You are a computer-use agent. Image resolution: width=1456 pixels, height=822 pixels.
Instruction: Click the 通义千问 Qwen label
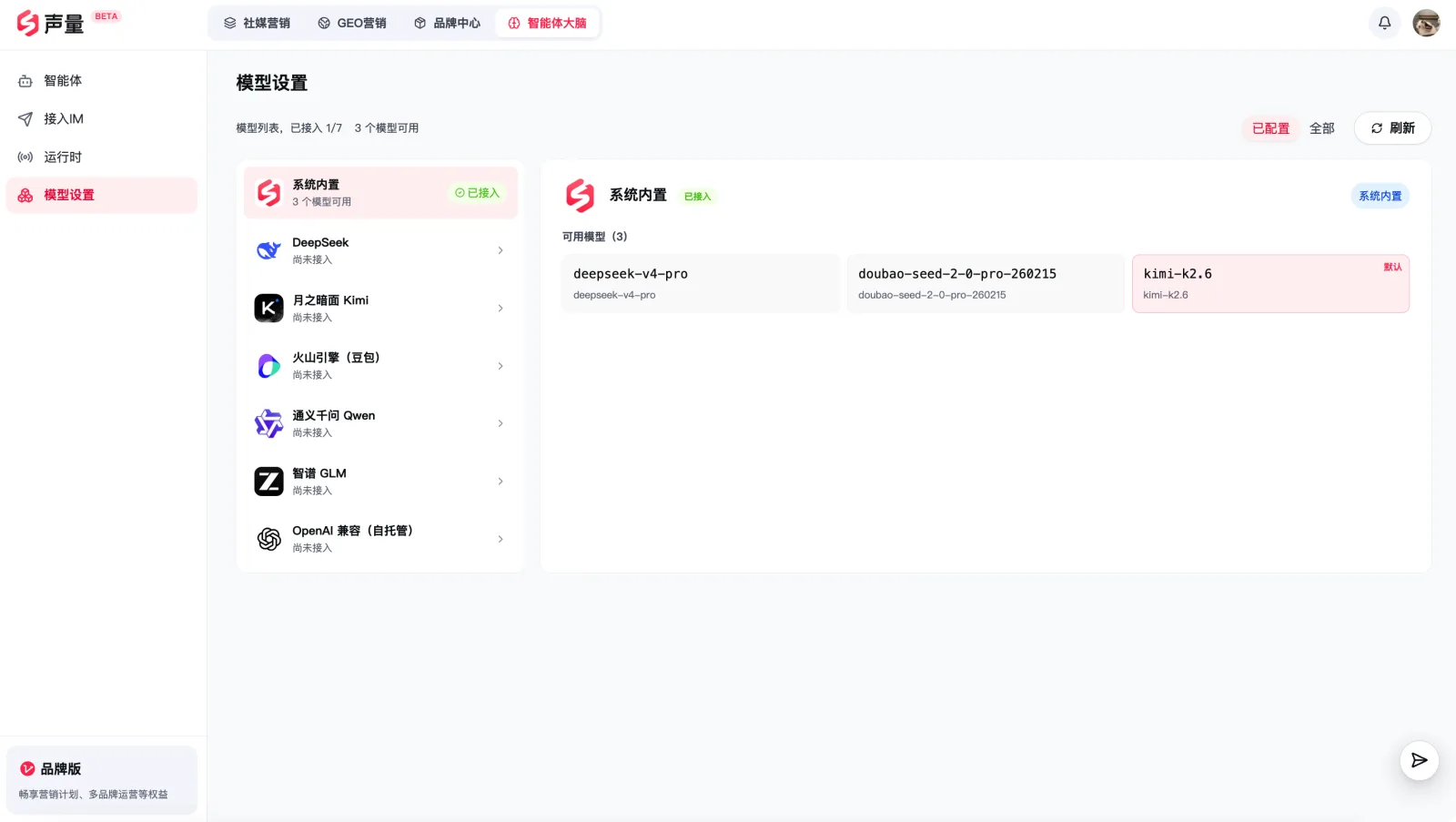tap(333, 416)
